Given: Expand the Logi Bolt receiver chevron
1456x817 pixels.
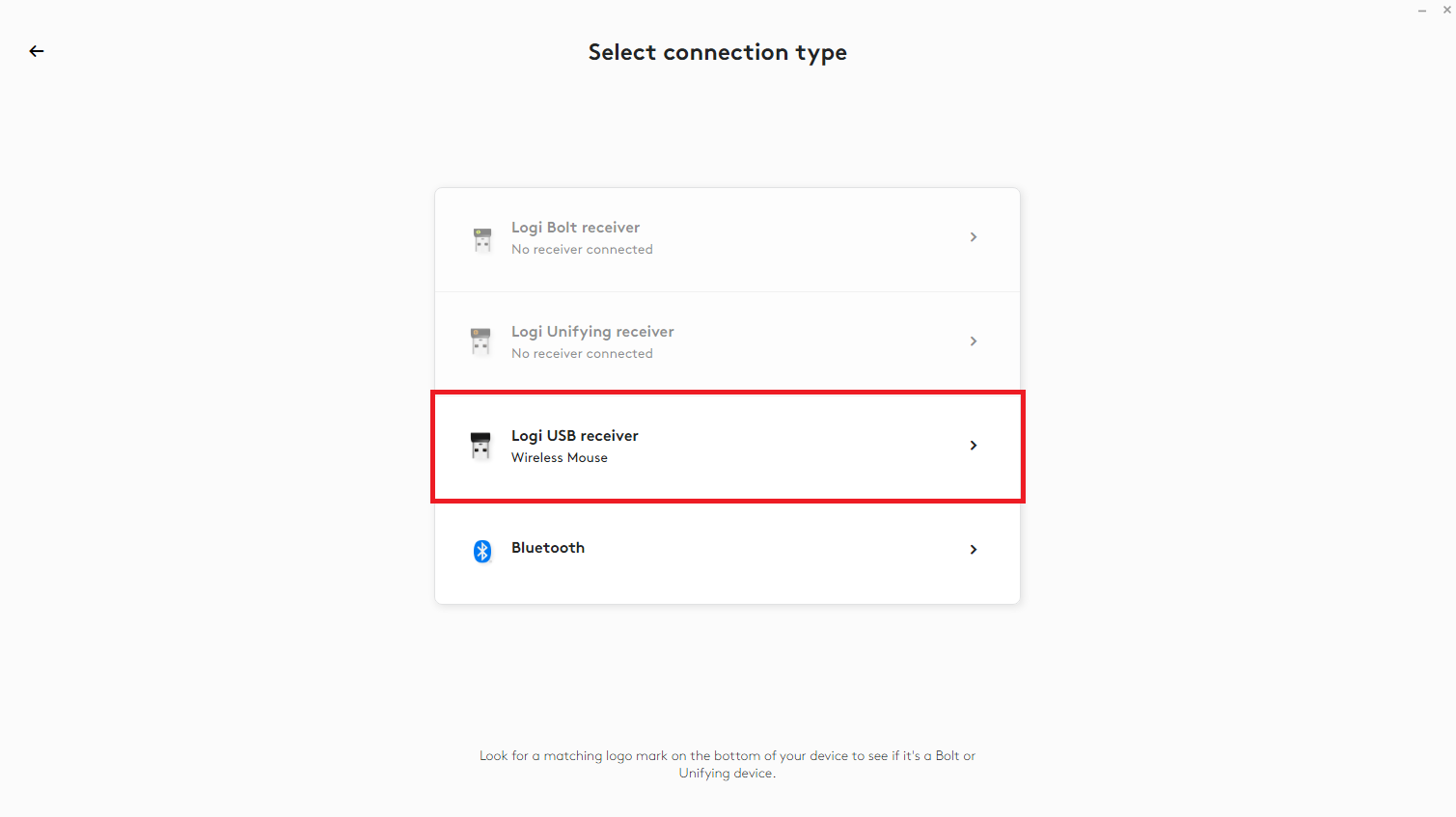Looking at the screenshot, I should 974,237.
